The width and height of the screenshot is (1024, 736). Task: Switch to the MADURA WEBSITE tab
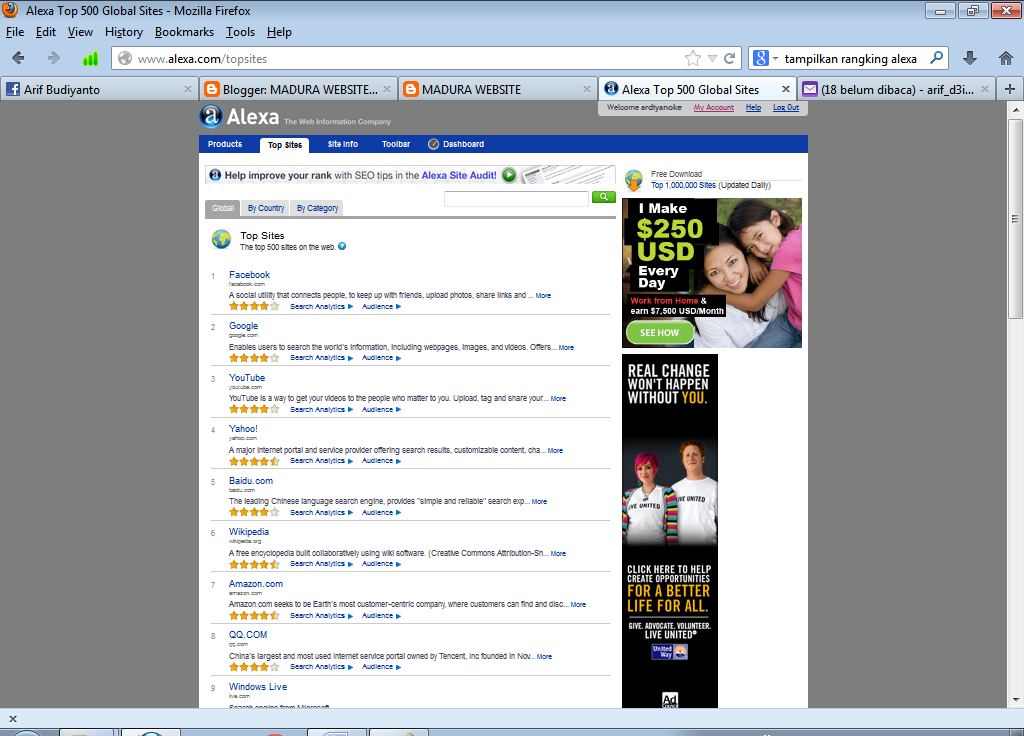click(496, 89)
